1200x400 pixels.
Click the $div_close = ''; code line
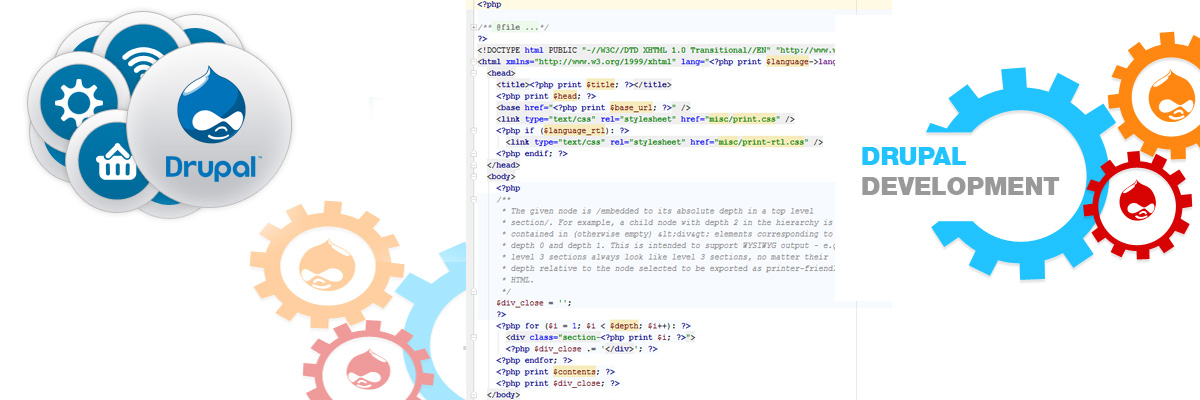533,302
